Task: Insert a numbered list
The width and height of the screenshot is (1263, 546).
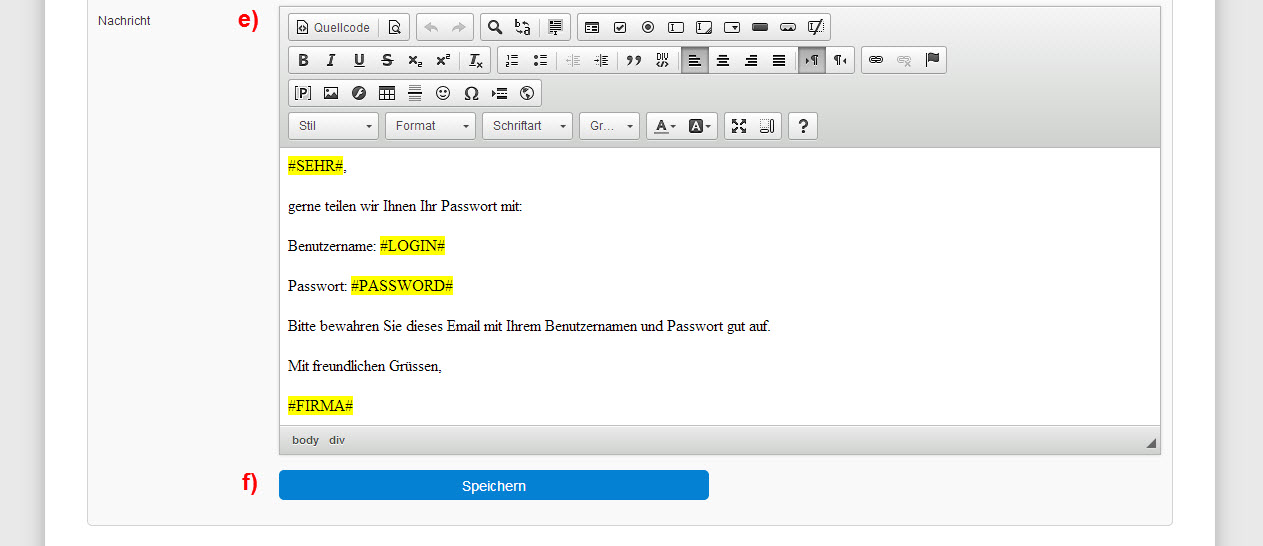Action: tap(512, 60)
